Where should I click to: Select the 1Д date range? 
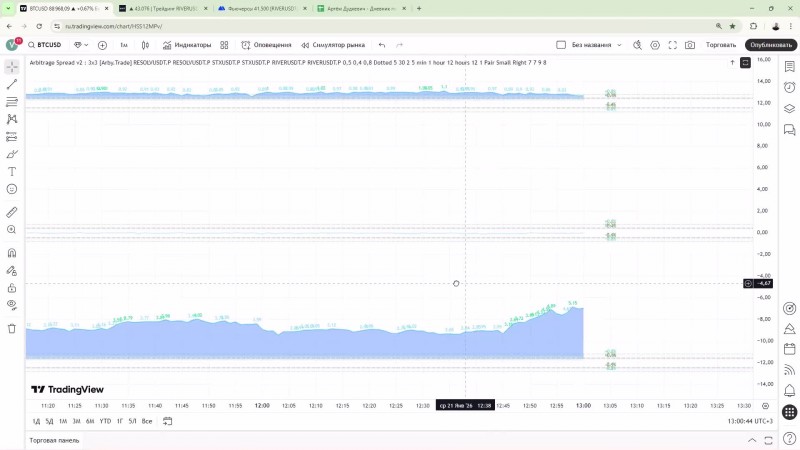(x=36, y=421)
